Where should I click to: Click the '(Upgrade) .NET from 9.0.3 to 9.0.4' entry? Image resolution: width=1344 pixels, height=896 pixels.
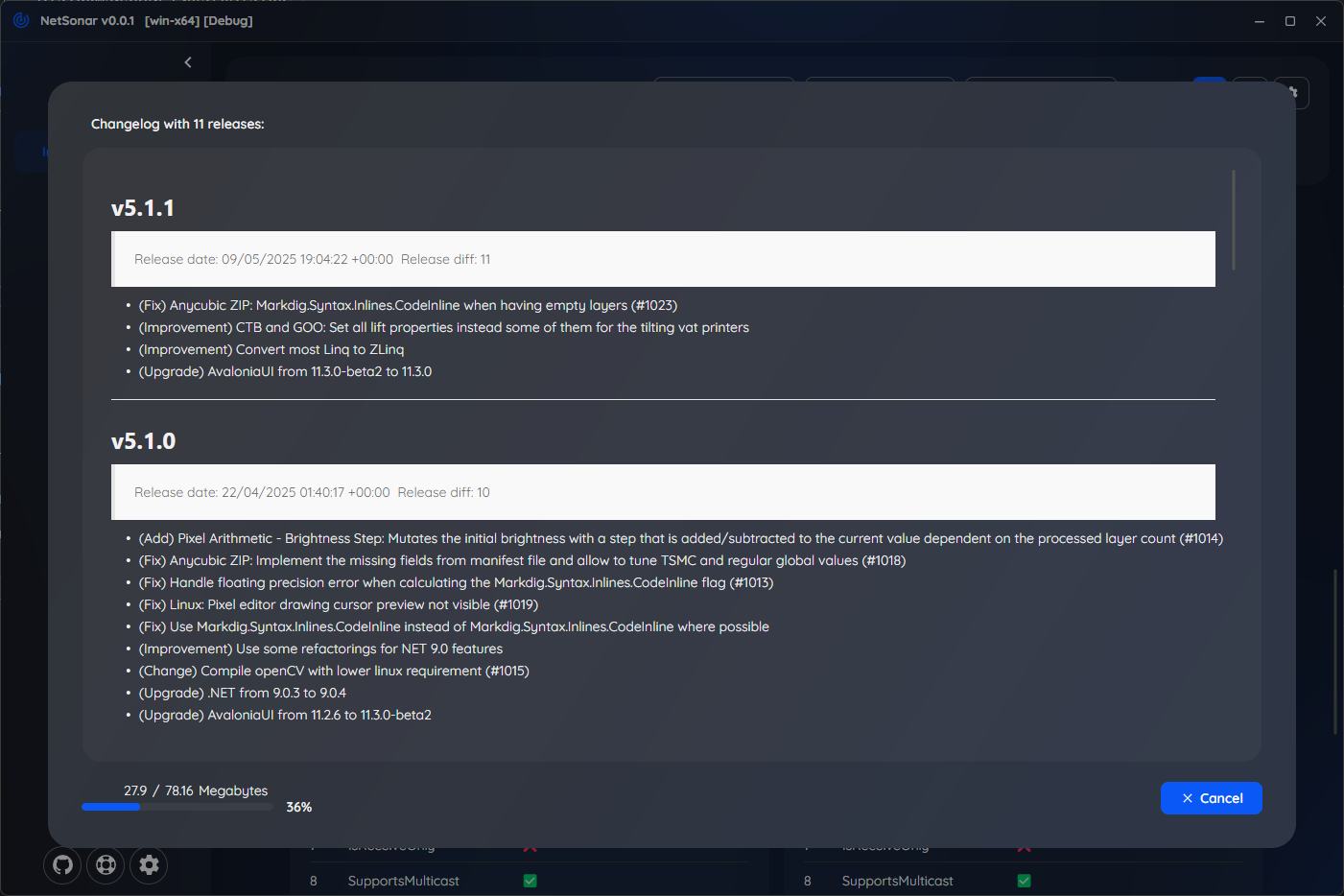pyautogui.click(x=243, y=693)
